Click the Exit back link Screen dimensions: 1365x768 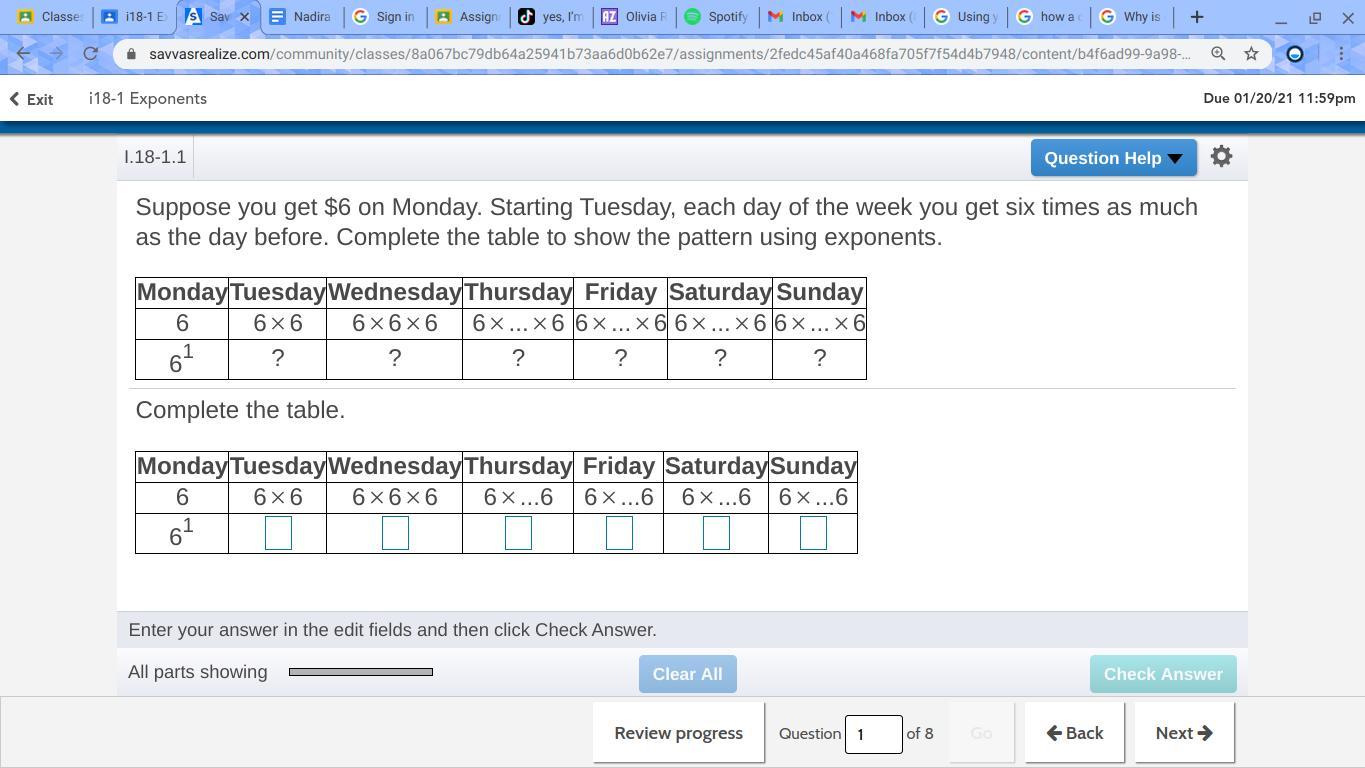pyautogui.click(x=31, y=99)
